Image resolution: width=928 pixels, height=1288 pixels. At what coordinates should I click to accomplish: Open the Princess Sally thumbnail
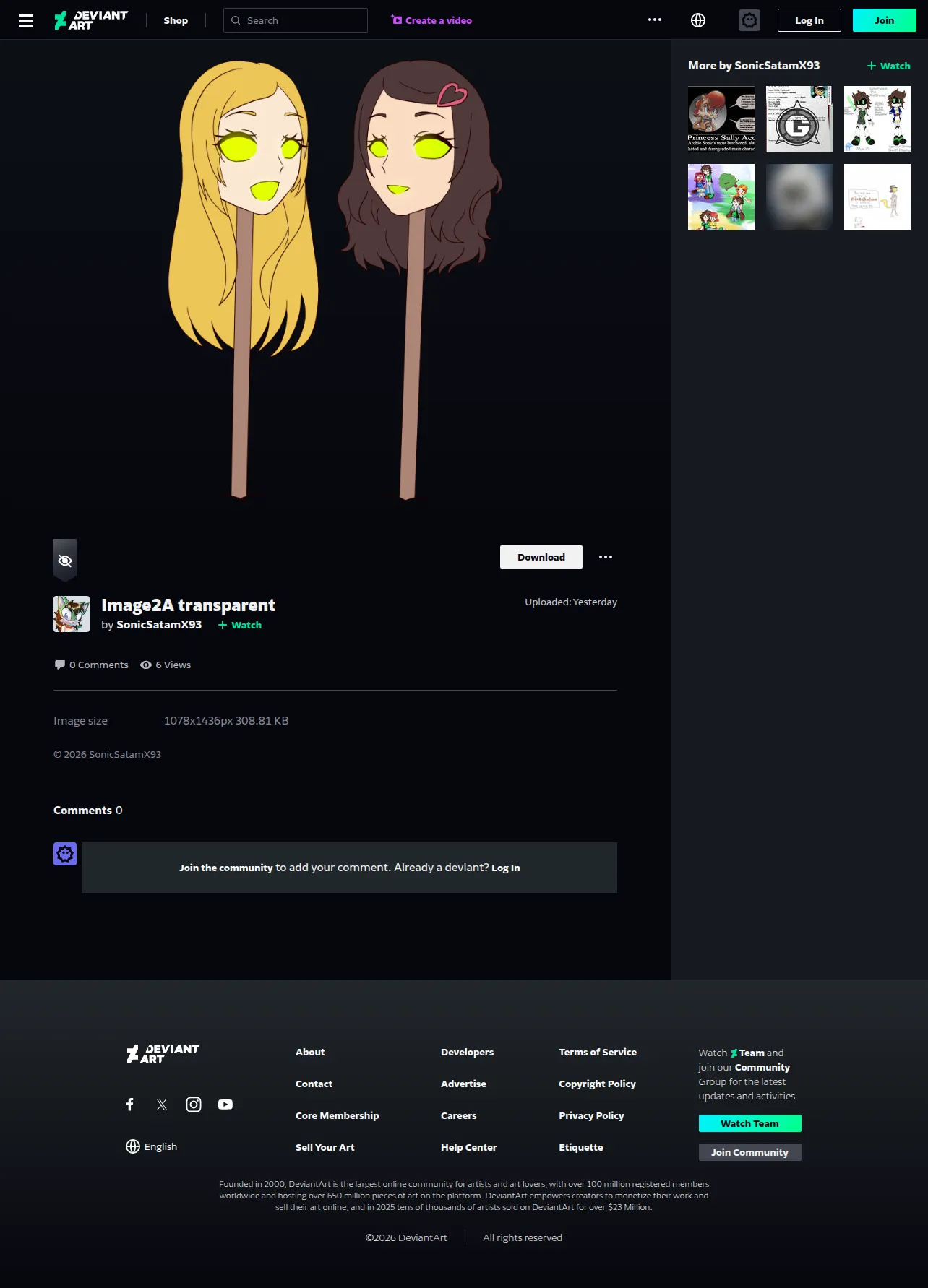pyautogui.click(x=721, y=119)
